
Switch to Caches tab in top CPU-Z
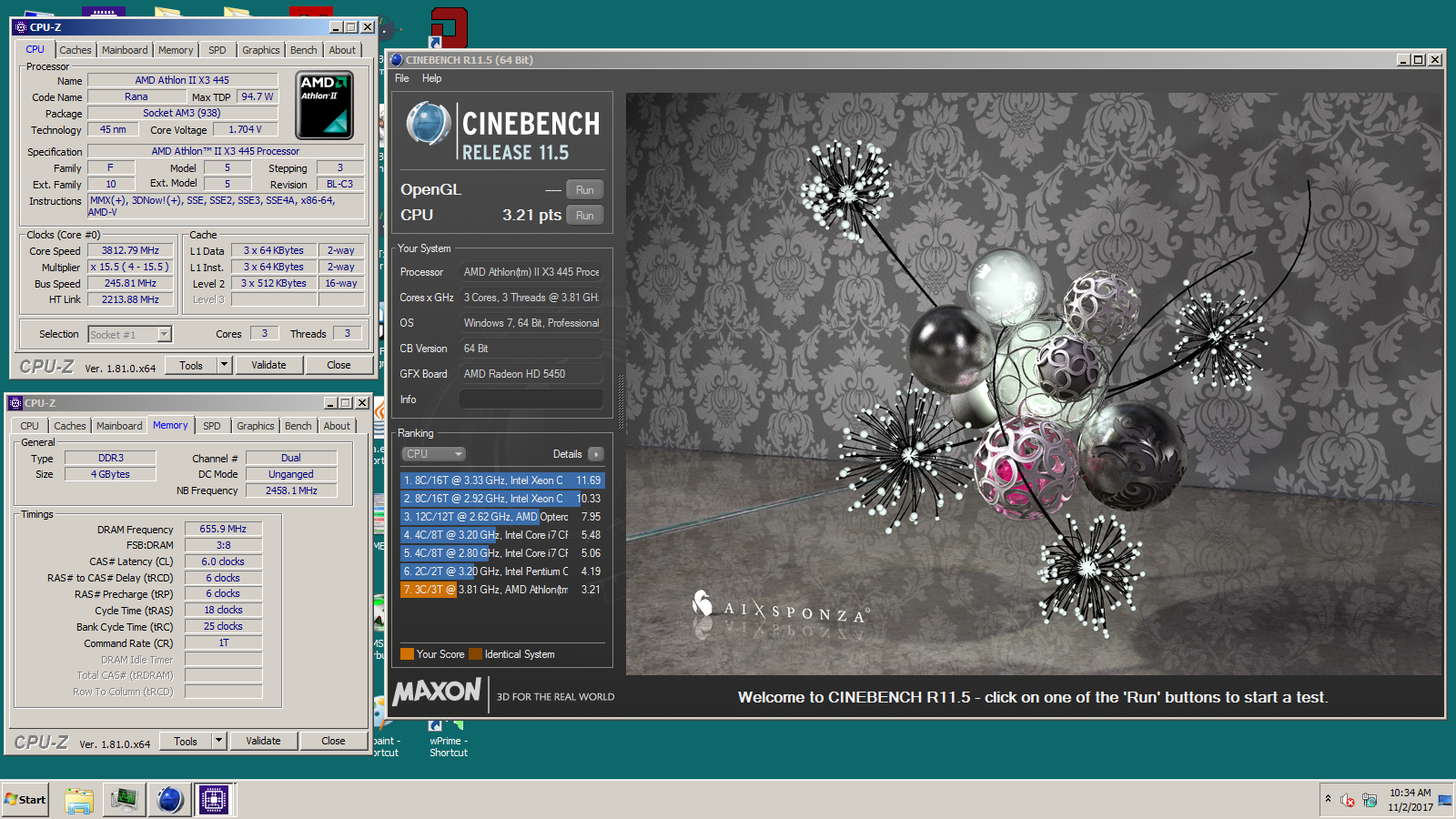click(x=76, y=50)
